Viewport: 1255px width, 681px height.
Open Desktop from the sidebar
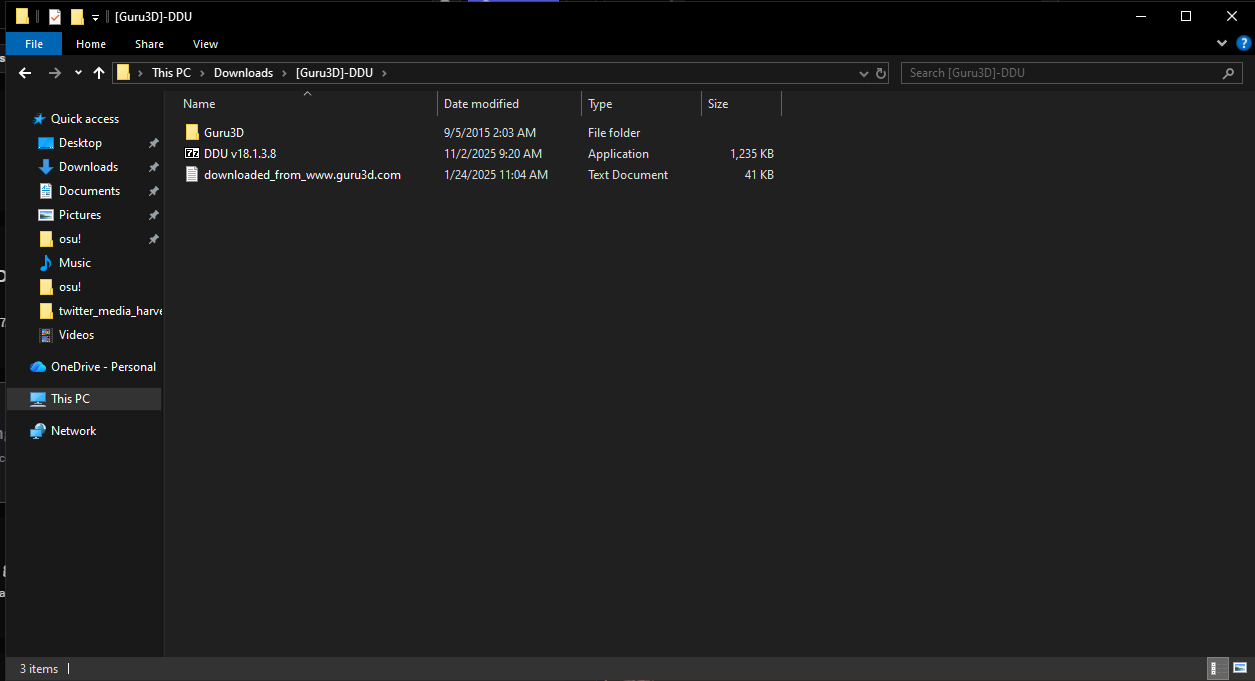pyautogui.click(x=80, y=143)
